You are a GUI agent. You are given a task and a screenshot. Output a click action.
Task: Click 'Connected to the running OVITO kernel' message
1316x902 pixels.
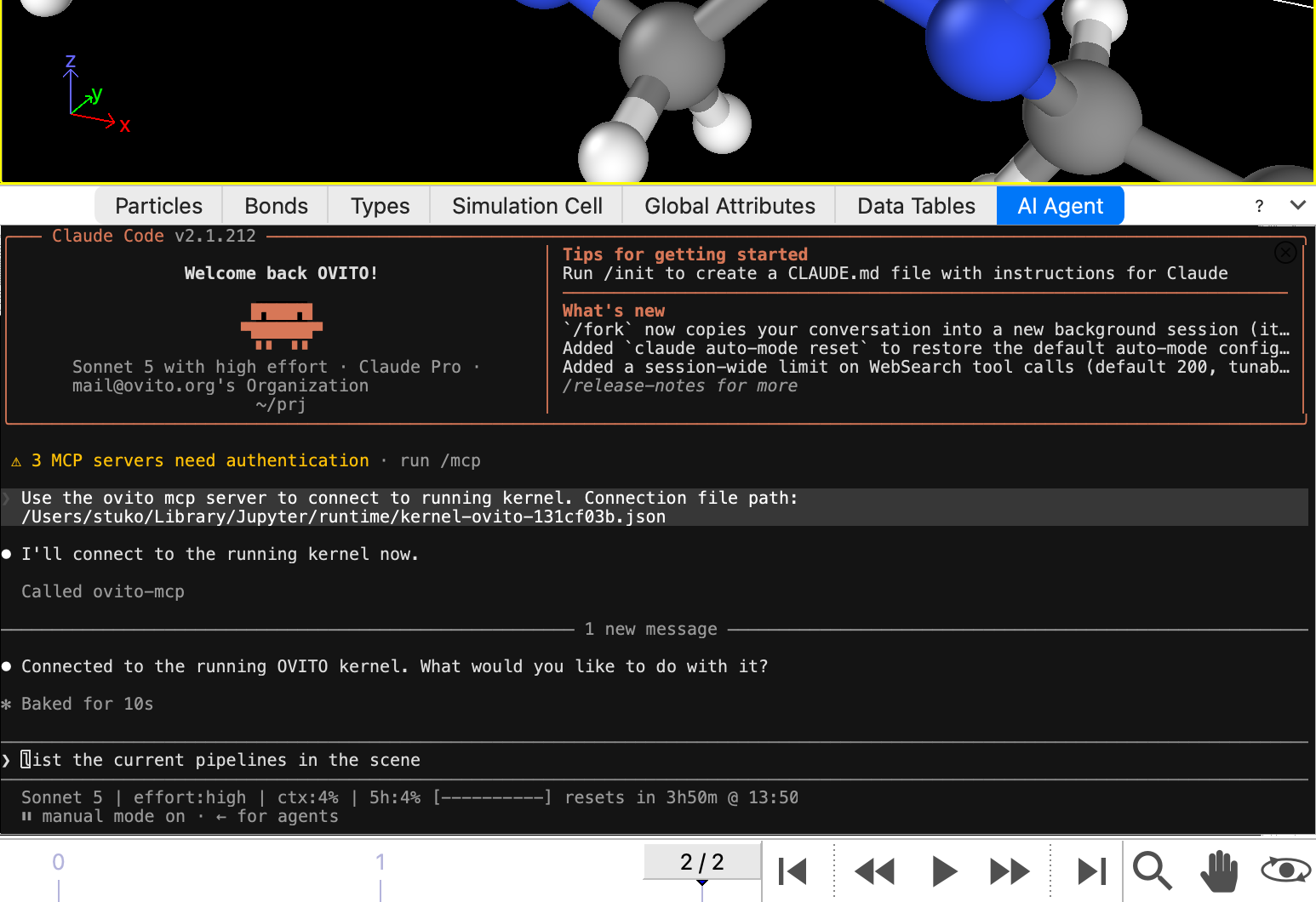pyautogui.click(x=394, y=666)
